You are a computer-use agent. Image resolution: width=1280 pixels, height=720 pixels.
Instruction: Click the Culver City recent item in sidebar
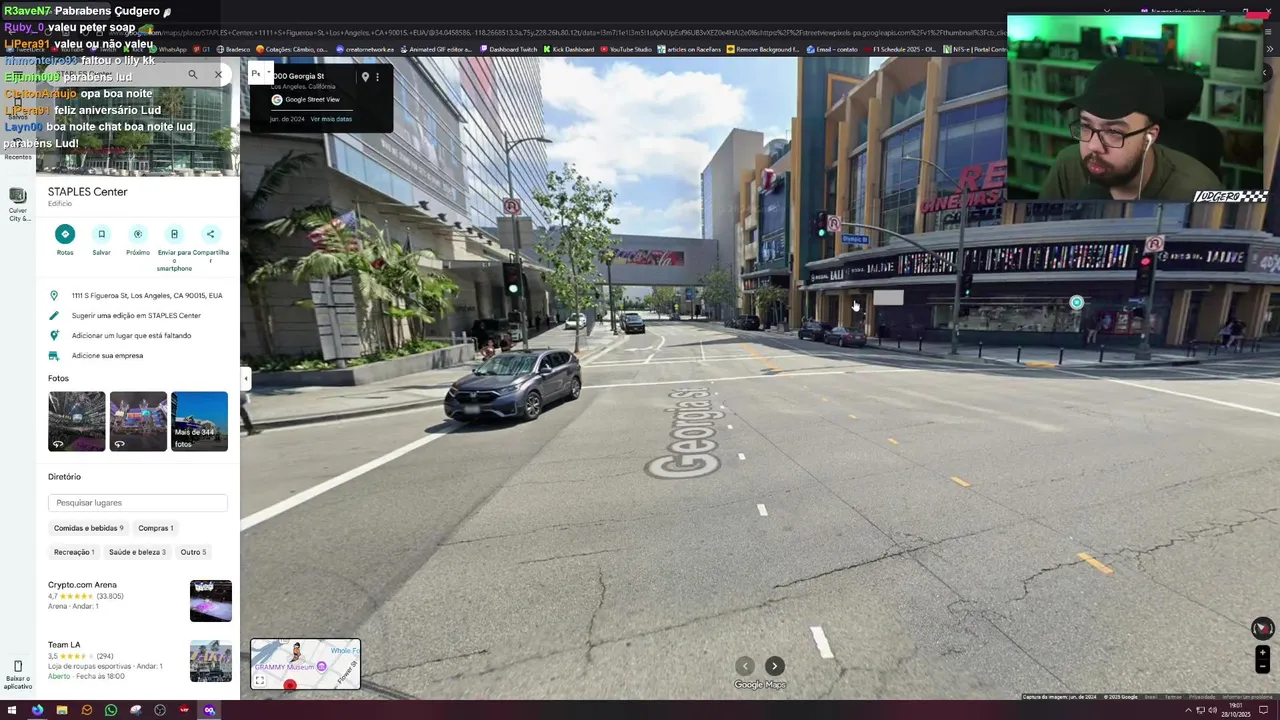click(x=18, y=203)
